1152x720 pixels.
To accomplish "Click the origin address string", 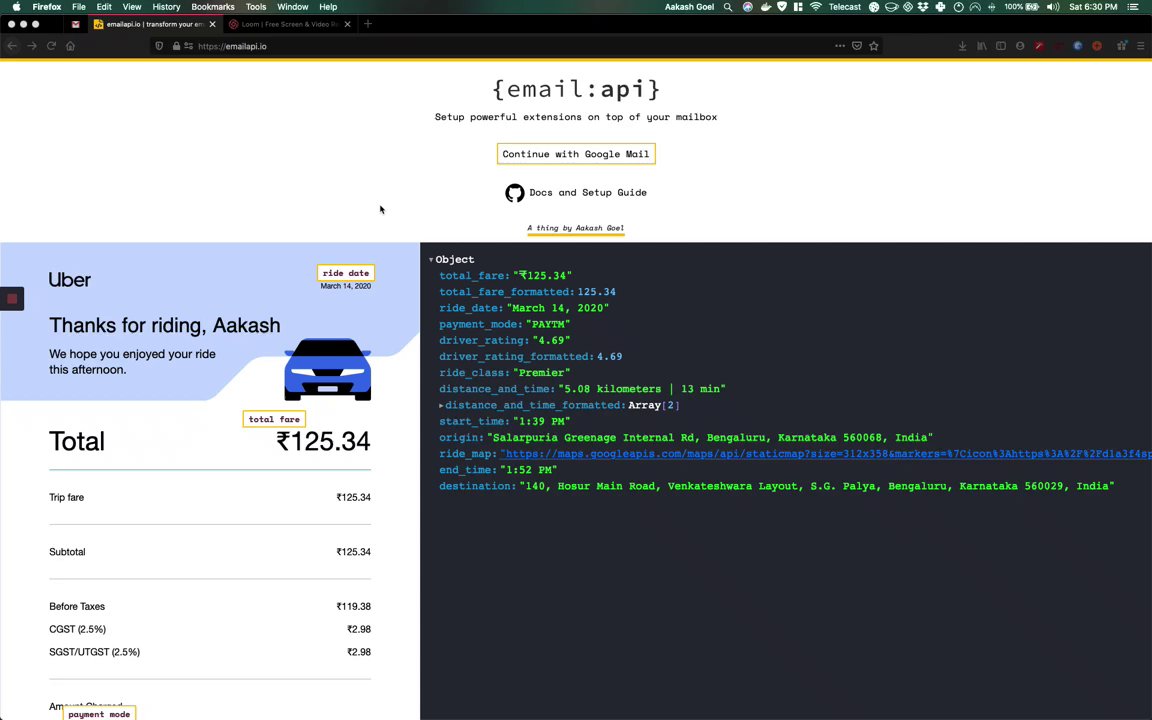I will [x=710, y=438].
